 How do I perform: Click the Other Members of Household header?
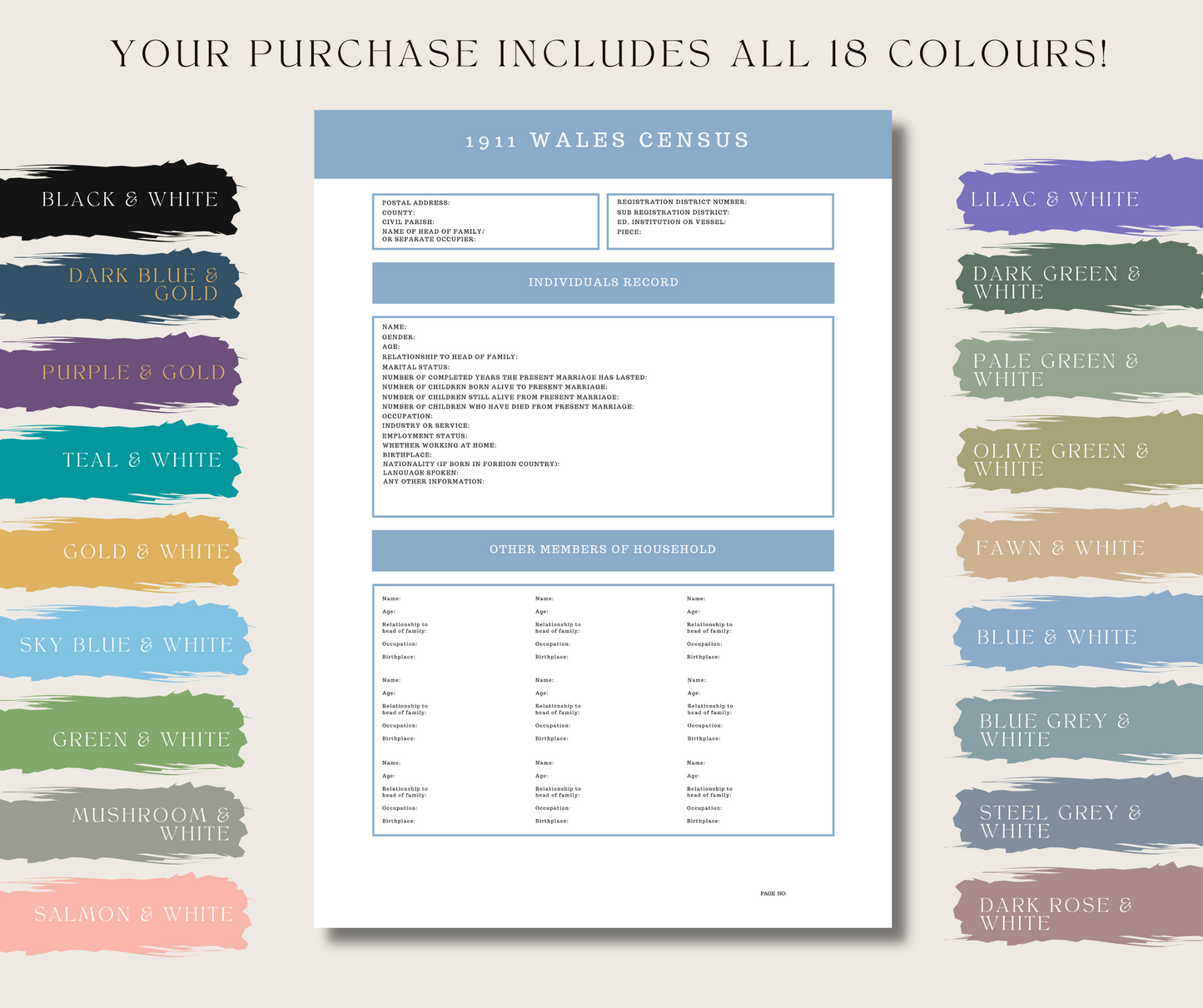602,549
